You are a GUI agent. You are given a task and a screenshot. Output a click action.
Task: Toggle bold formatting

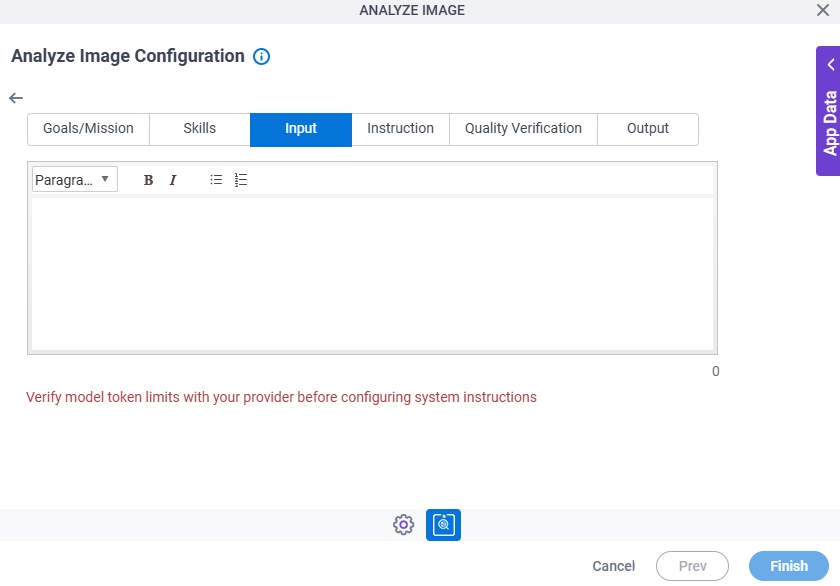[x=148, y=180]
